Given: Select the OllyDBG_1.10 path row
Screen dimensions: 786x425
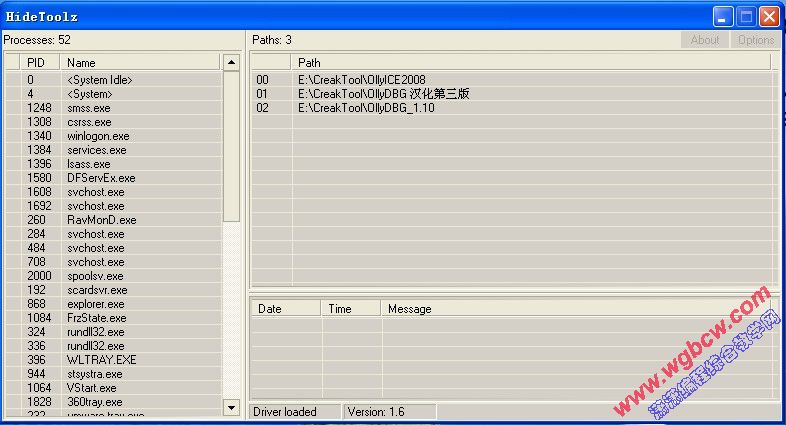Looking at the screenshot, I should click(x=352, y=108).
